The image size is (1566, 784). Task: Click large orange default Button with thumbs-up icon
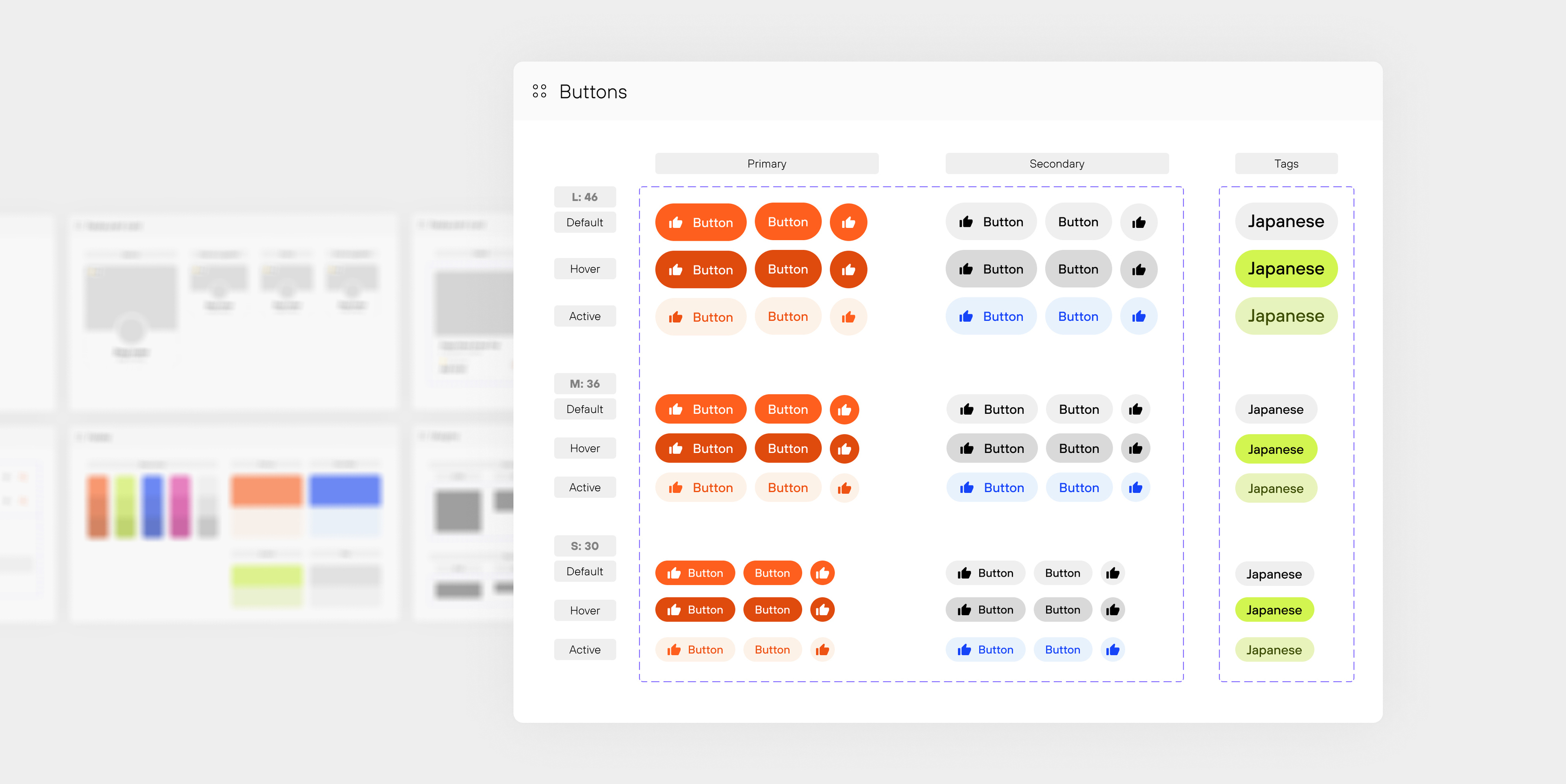tap(700, 223)
